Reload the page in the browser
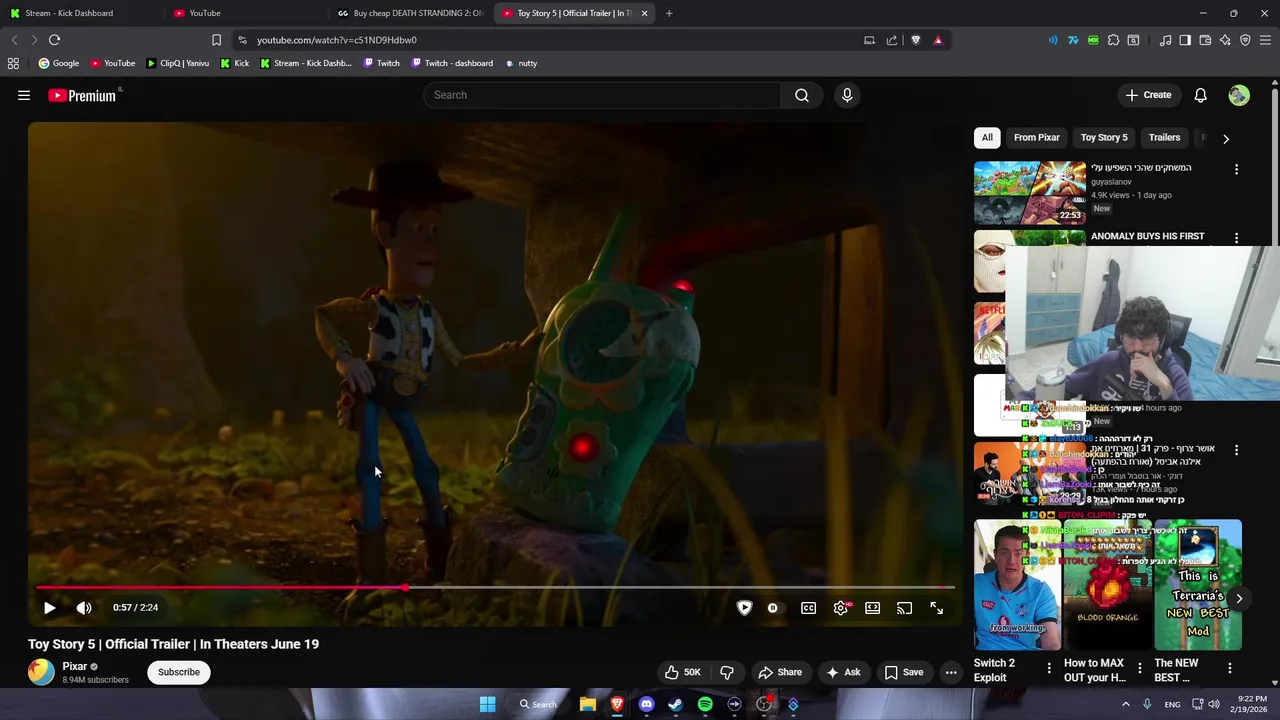The width and height of the screenshot is (1280, 720). 54,40
